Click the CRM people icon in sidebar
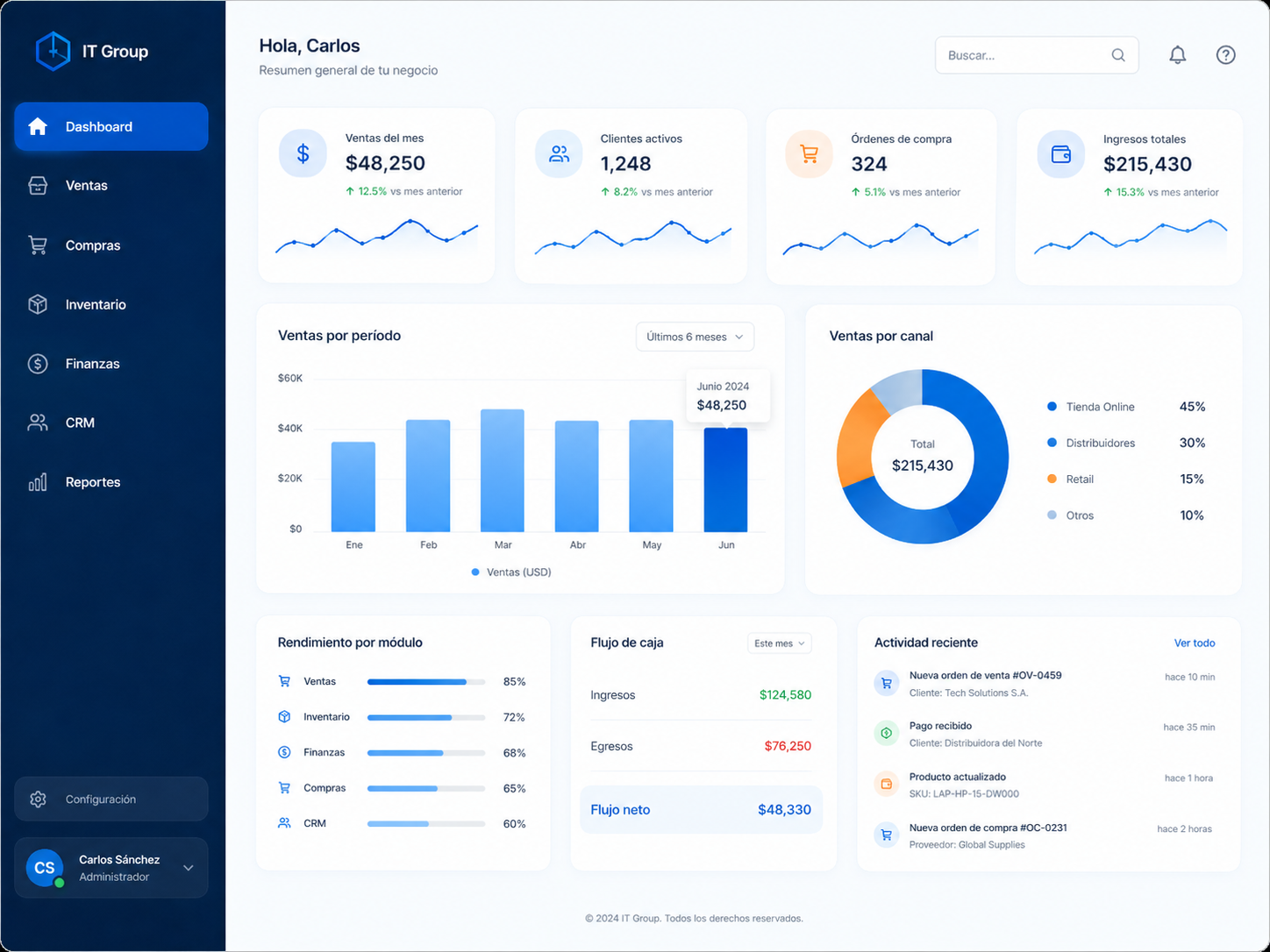 pos(38,423)
